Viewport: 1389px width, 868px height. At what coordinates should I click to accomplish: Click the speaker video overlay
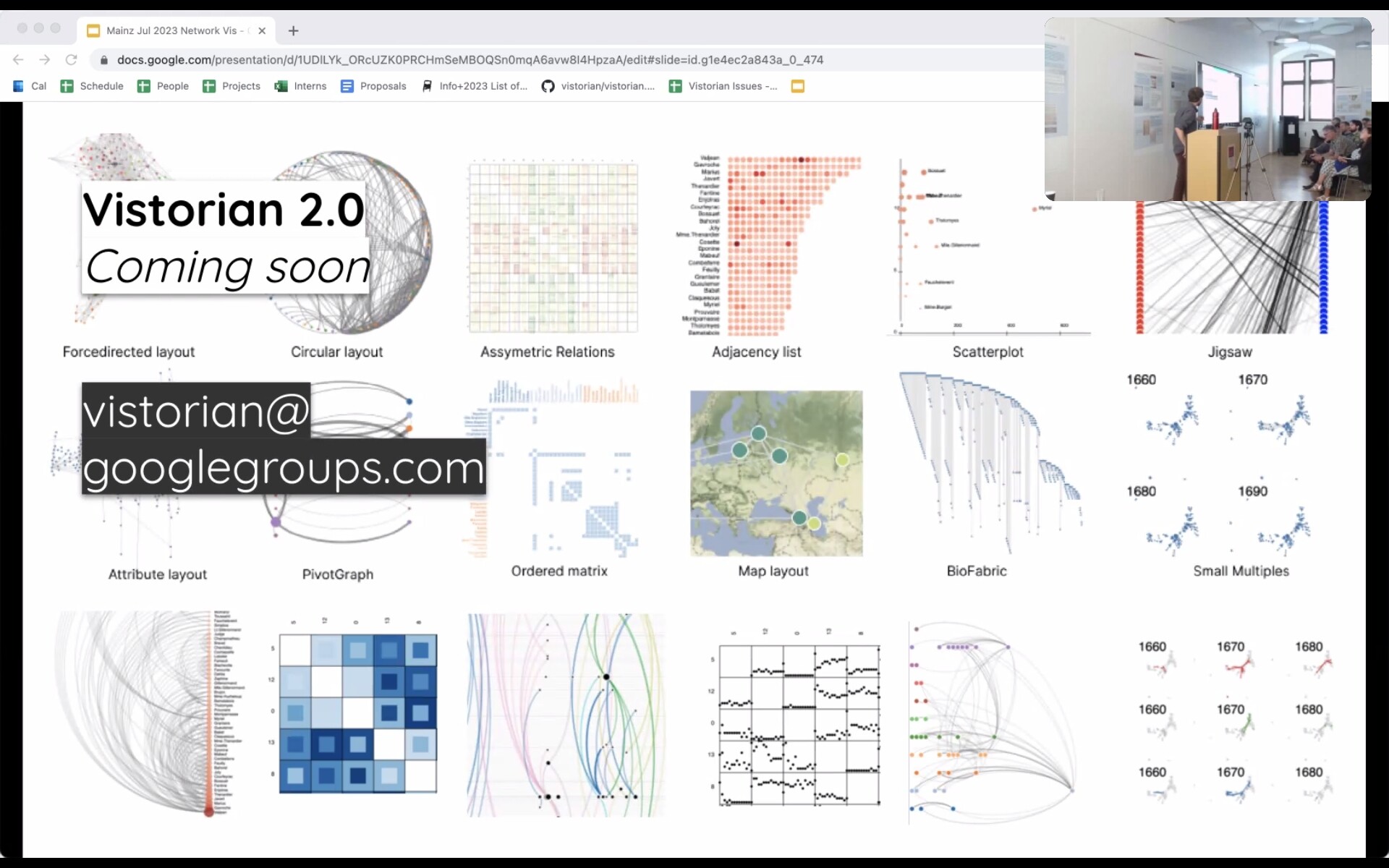(1207, 109)
